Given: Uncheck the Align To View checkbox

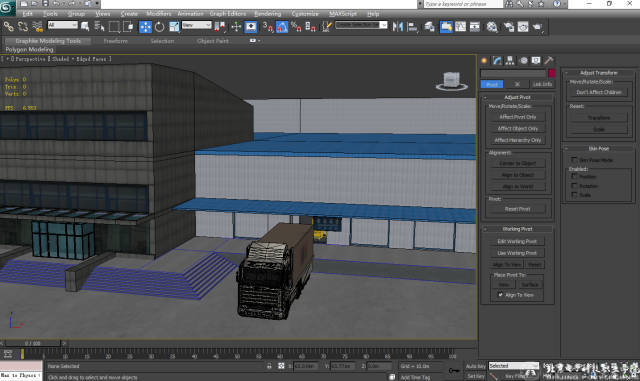Looking at the screenshot, I should coord(500,295).
